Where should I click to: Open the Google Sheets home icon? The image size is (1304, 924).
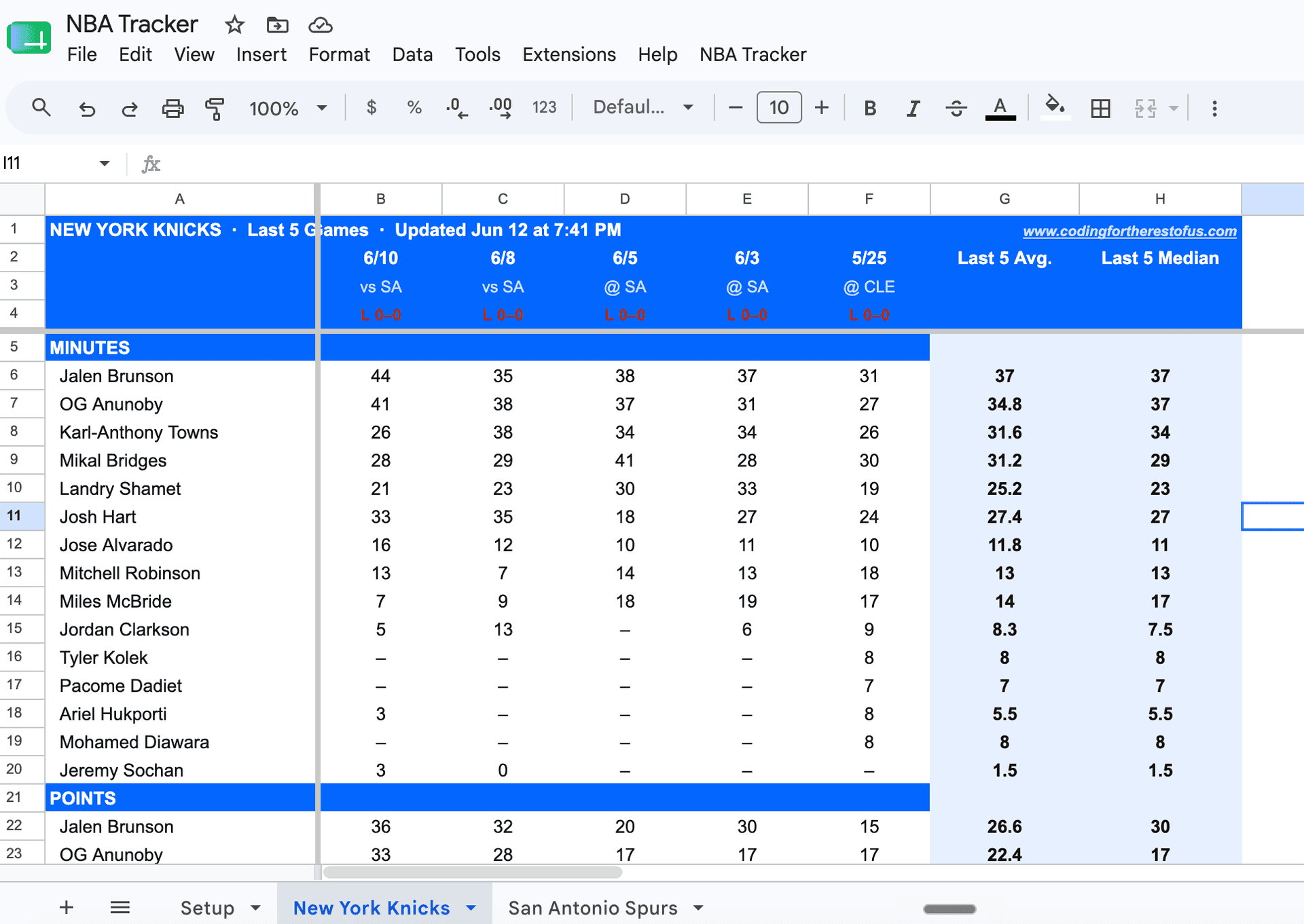[x=29, y=38]
